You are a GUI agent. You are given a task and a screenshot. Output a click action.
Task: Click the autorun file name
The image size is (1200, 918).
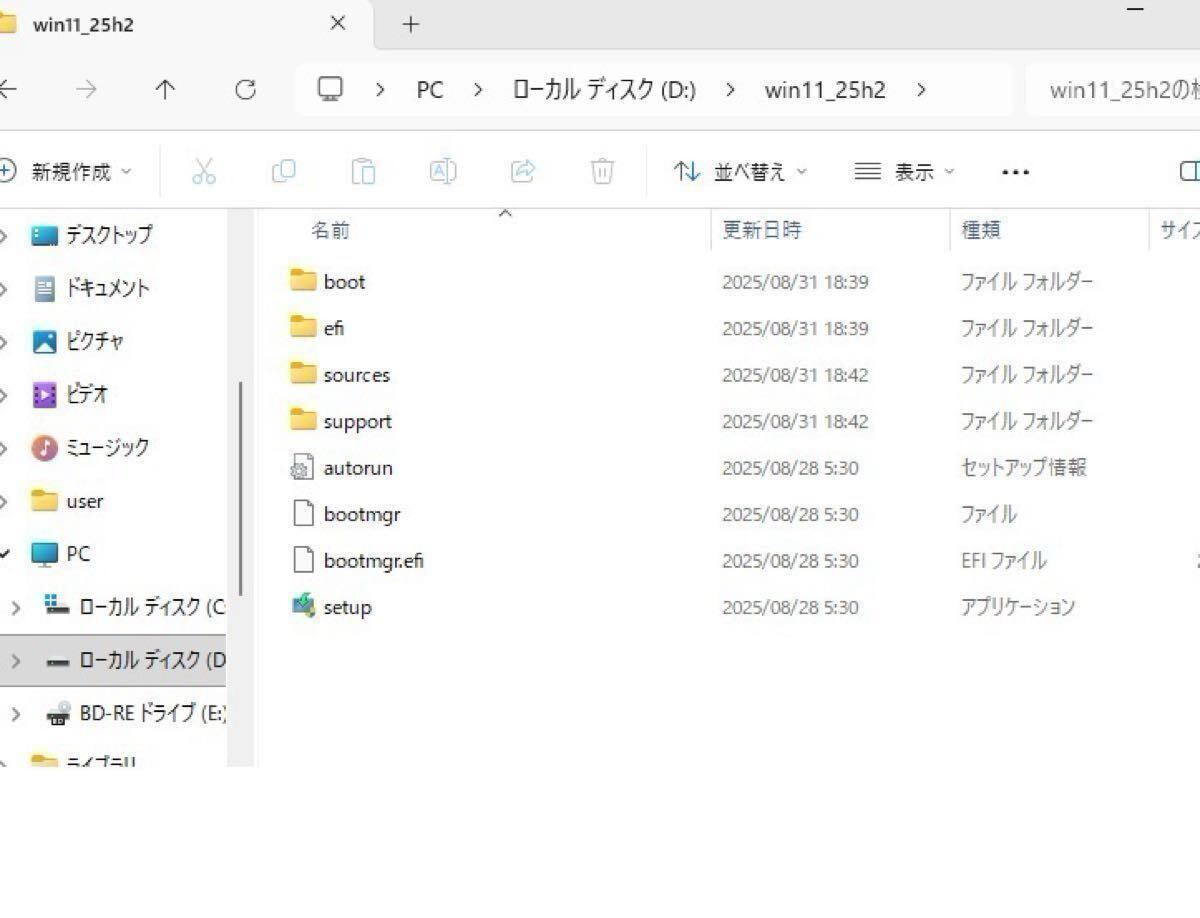(358, 467)
